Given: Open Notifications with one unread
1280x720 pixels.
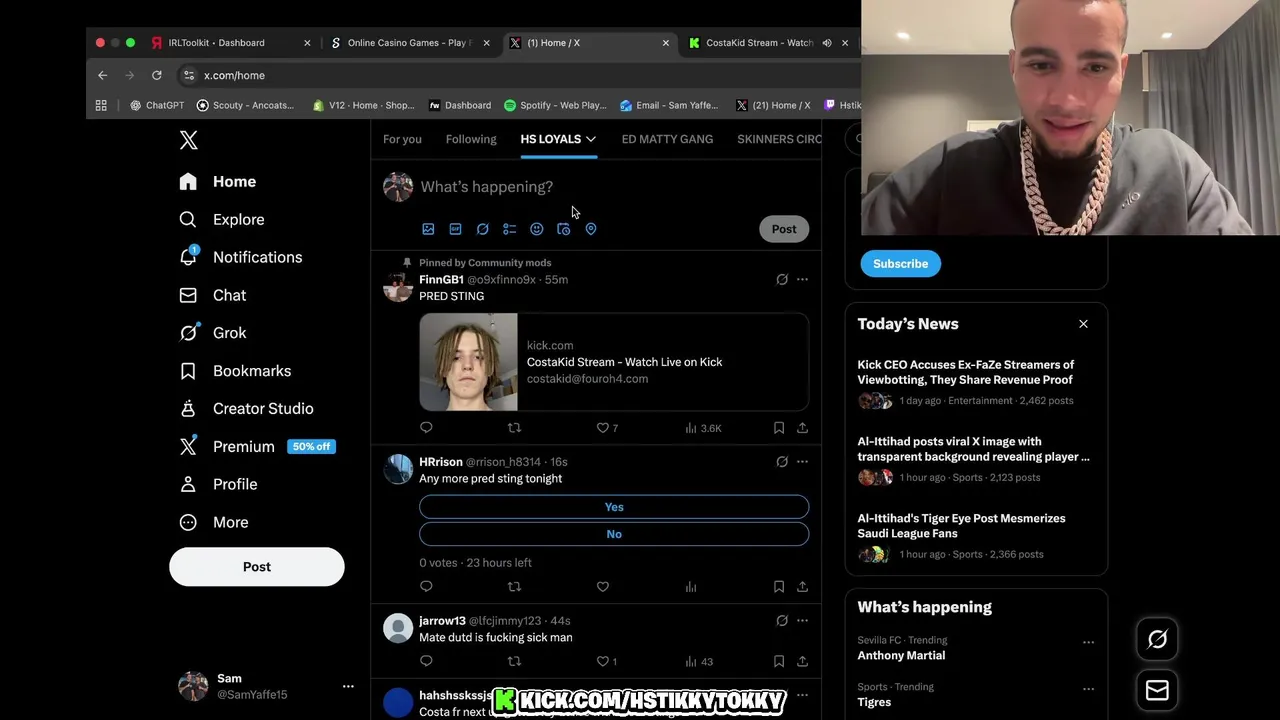Looking at the screenshot, I should point(240,257).
